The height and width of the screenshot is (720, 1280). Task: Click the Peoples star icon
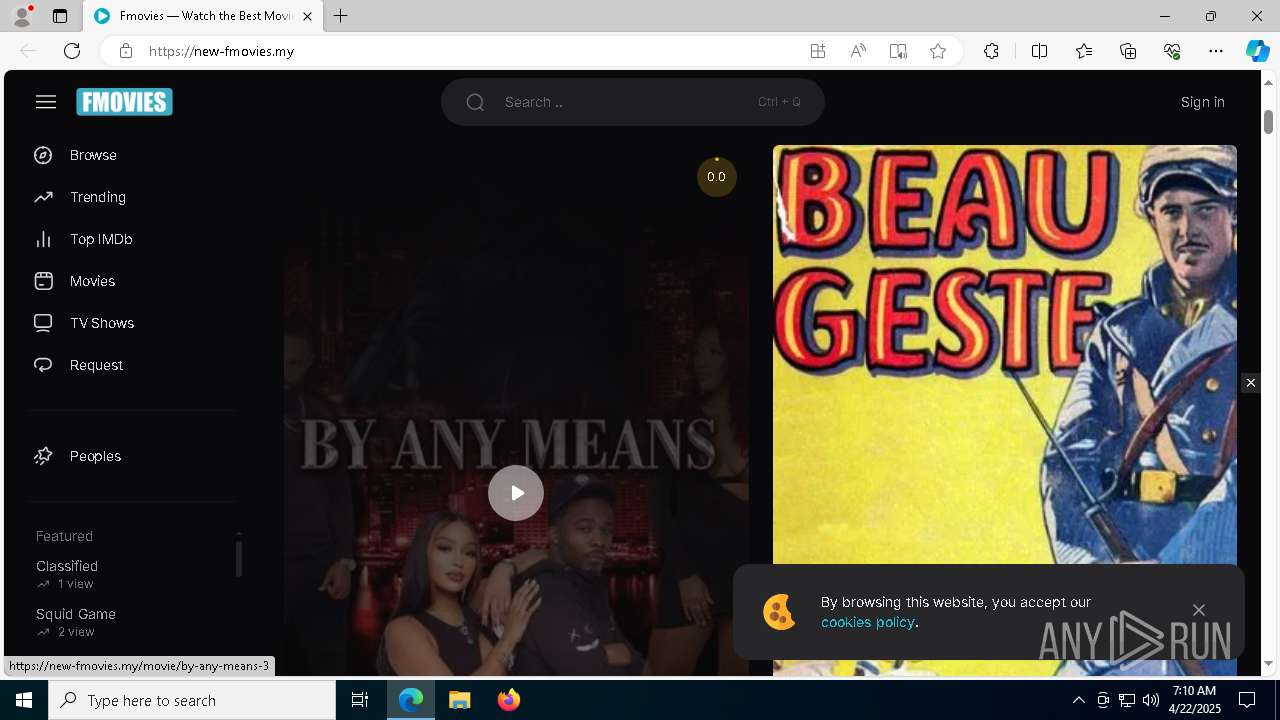tap(43, 456)
